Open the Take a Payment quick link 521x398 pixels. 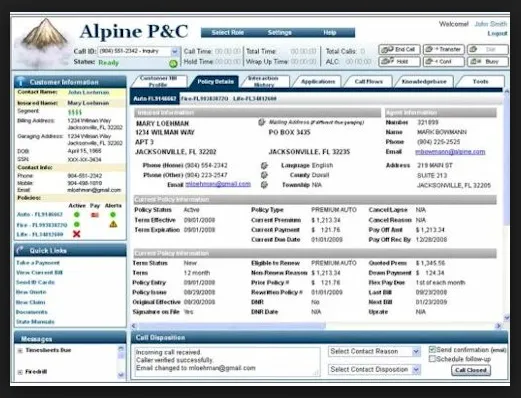pos(38,263)
